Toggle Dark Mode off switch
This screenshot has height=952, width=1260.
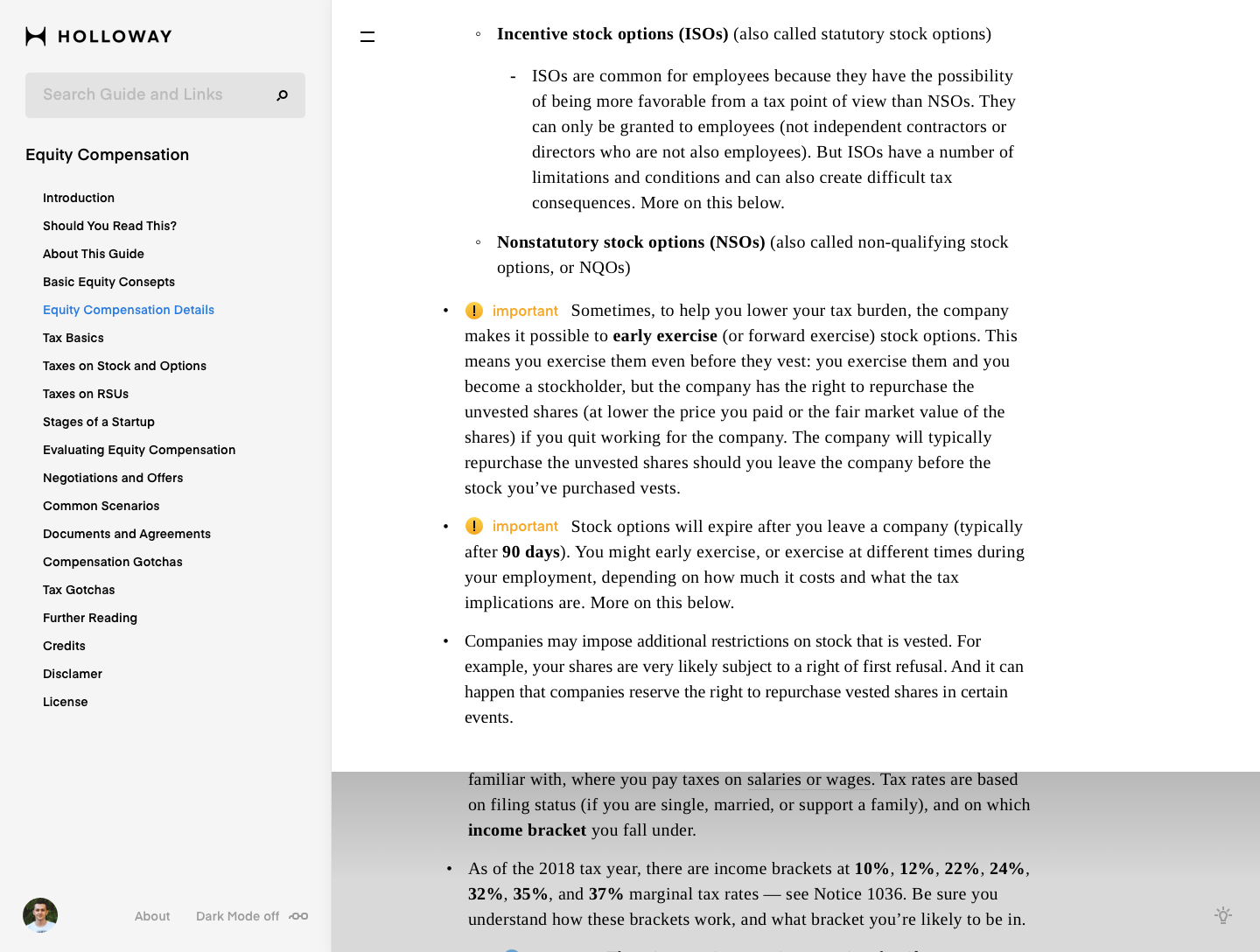point(252,916)
